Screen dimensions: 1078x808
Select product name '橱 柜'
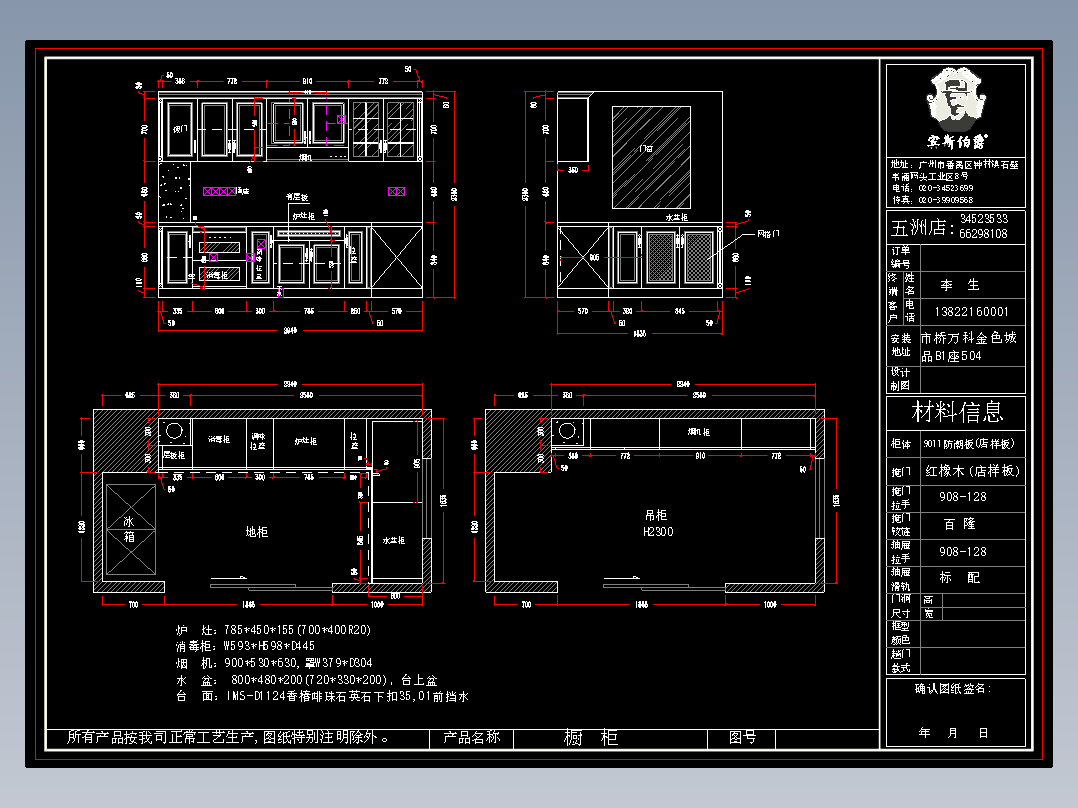(x=591, y=738)
